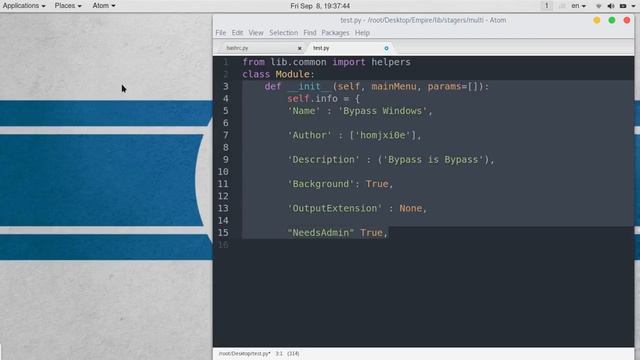640x360 pixels.
Task: Open the Packages menu in Atom
Action: 335,33
